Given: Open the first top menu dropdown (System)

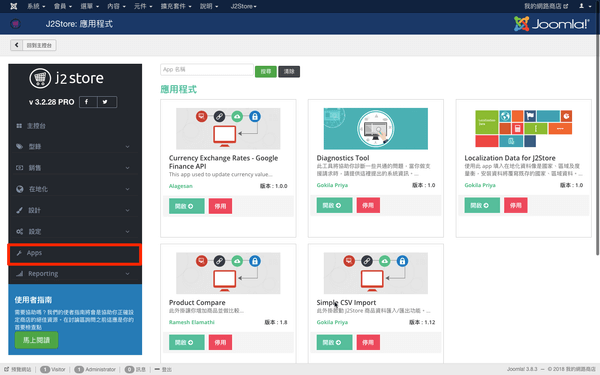Looking at the screenshot, I should tap(36, 6).
